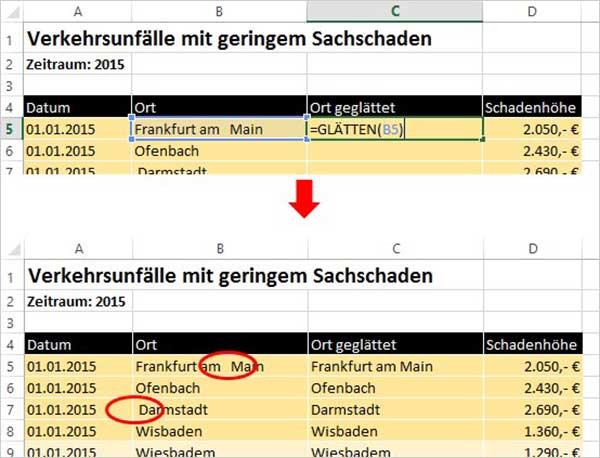The width and height of the screenshot is (600, 458).
Task: Click the 'Ort' header cell in lower sheet
Action: [220, 344]
